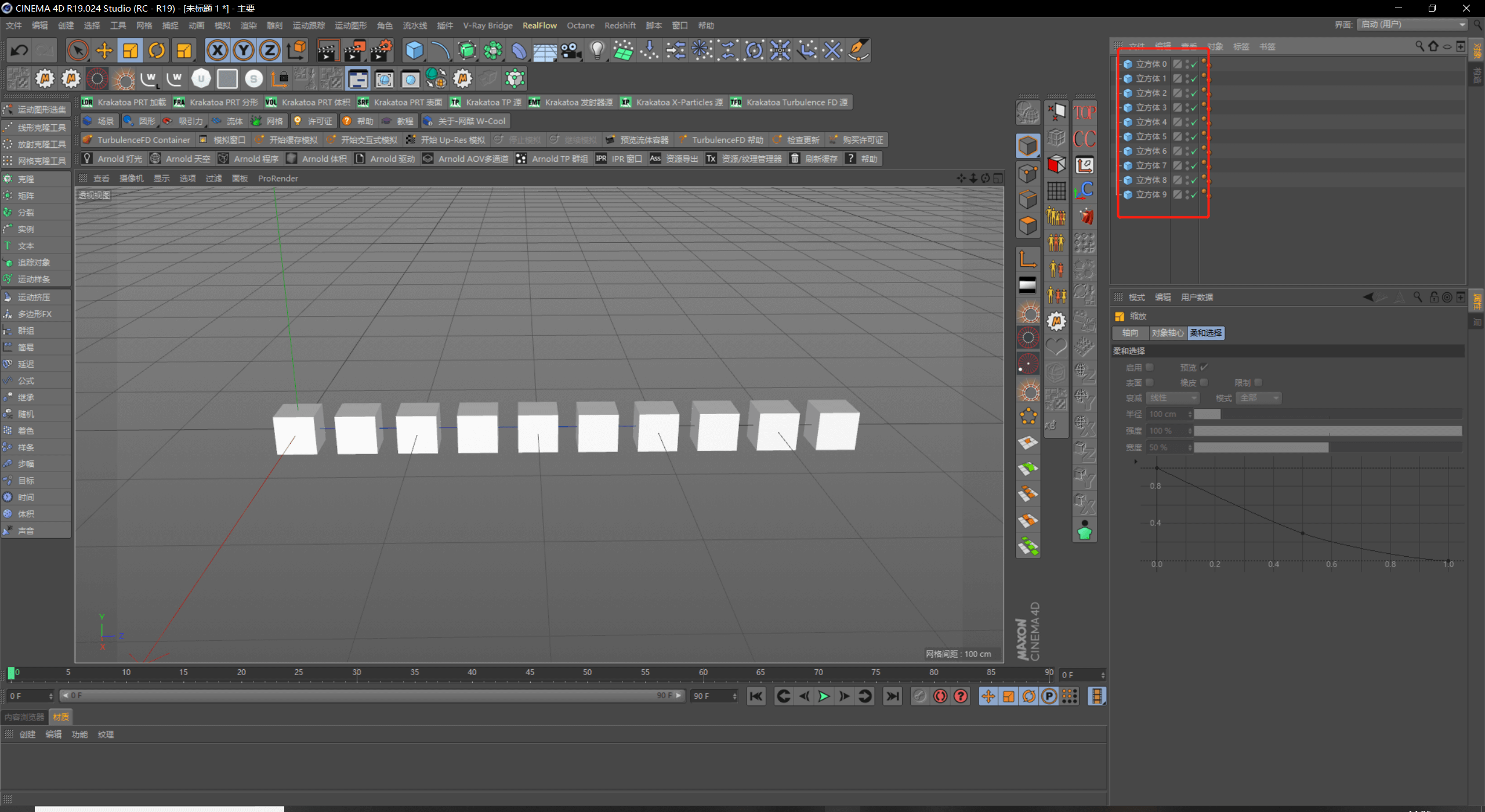
Task: Add a light object
Action: [597, 50]
